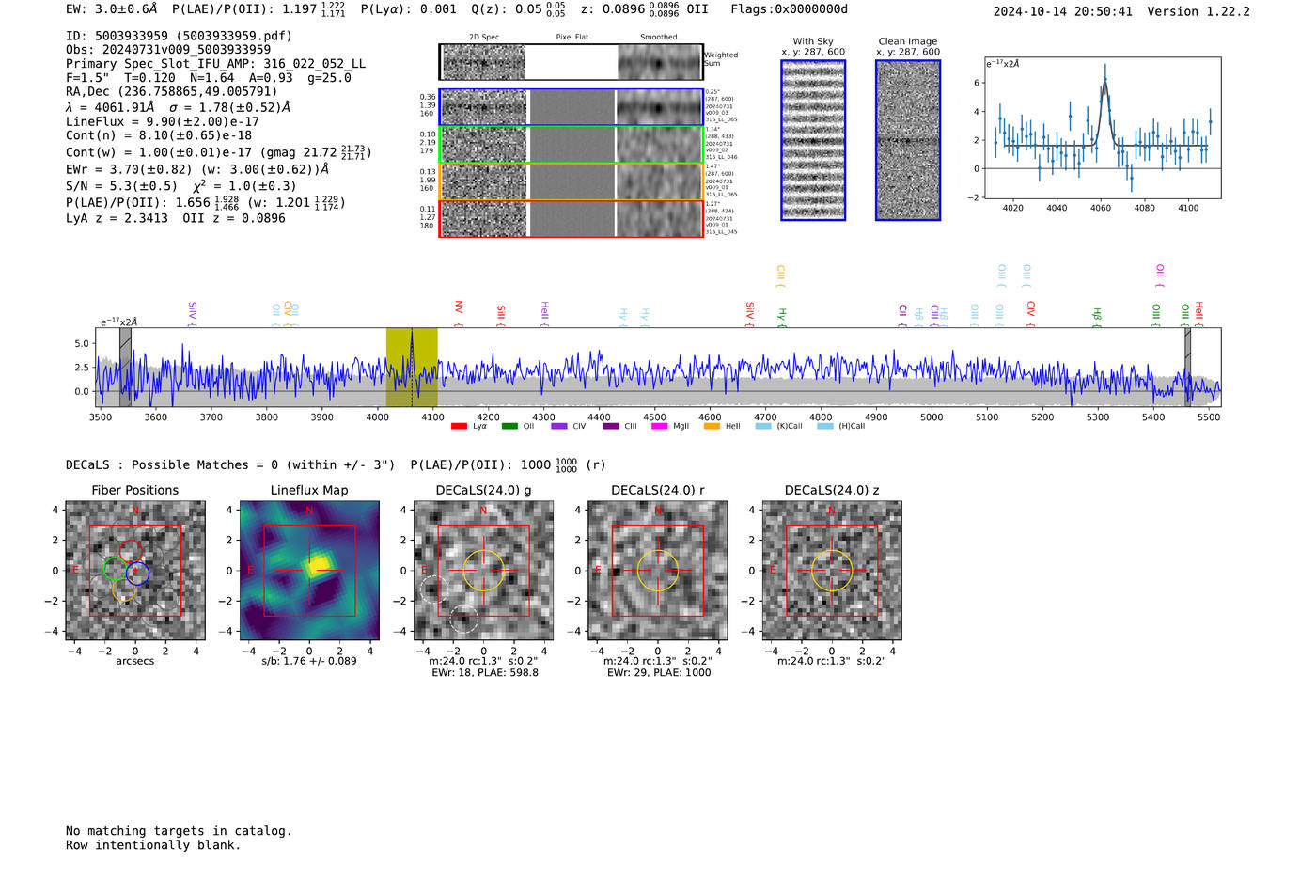Select the Fiber Positions cutout image

(135, 571)
